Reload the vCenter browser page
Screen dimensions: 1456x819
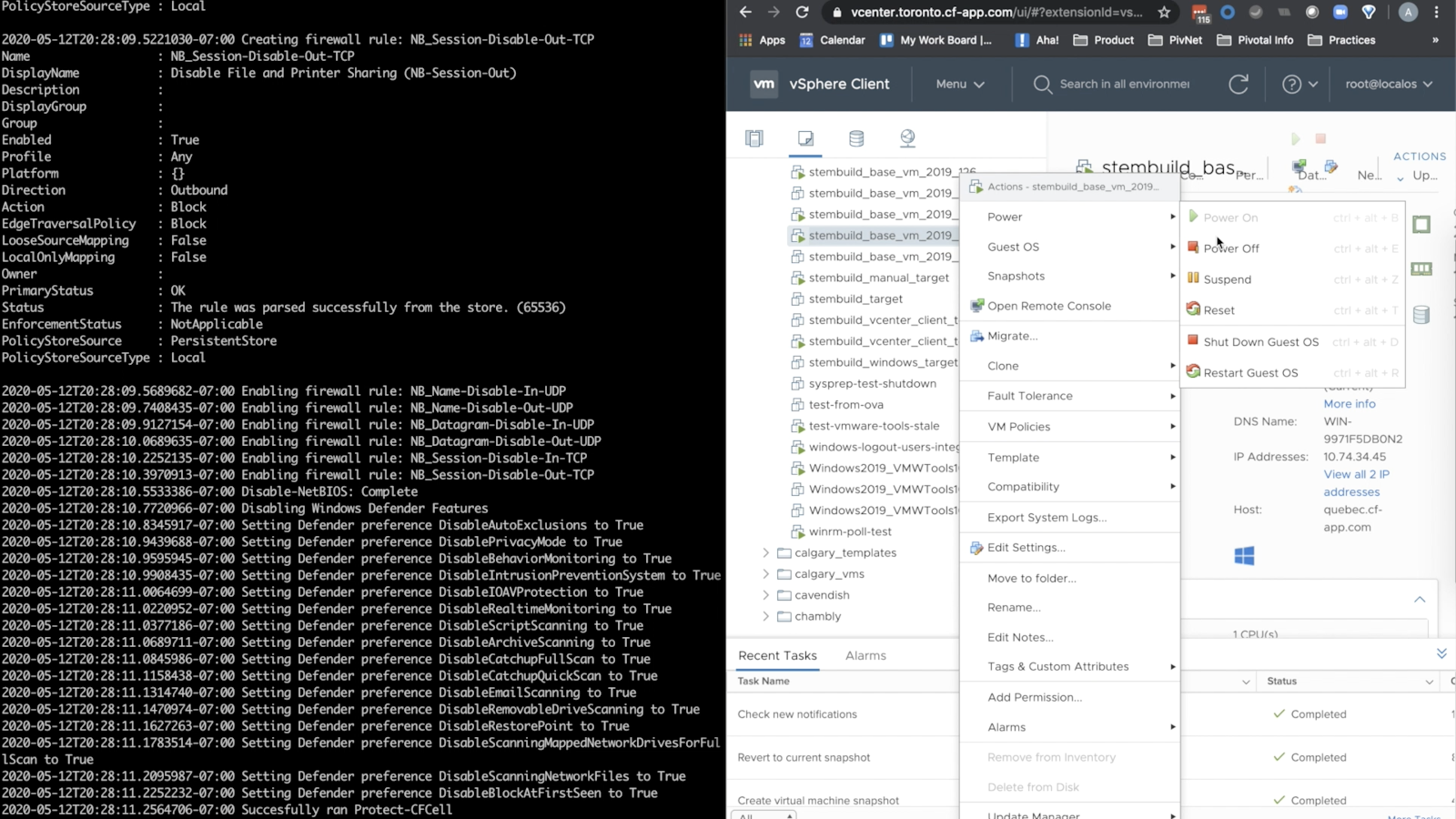pos(802,12)
